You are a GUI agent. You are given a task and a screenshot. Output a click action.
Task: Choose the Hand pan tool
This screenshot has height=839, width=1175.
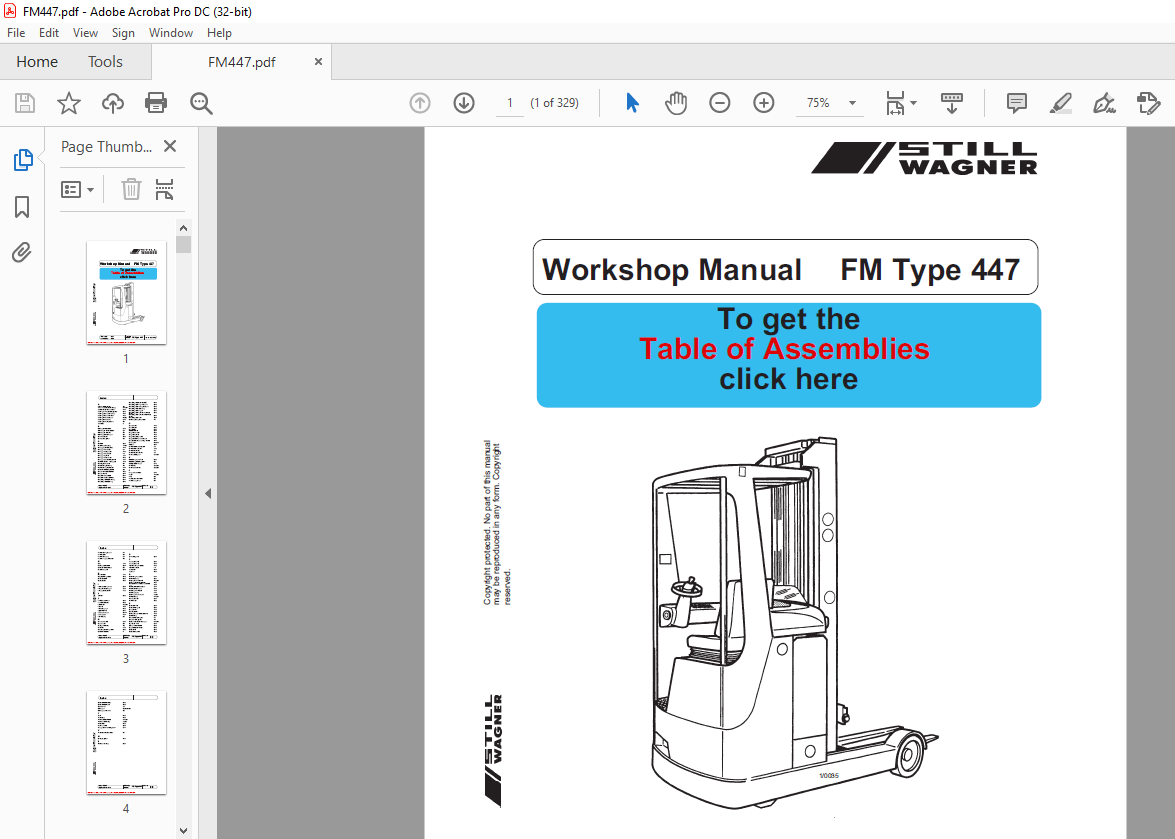point(676,103)
